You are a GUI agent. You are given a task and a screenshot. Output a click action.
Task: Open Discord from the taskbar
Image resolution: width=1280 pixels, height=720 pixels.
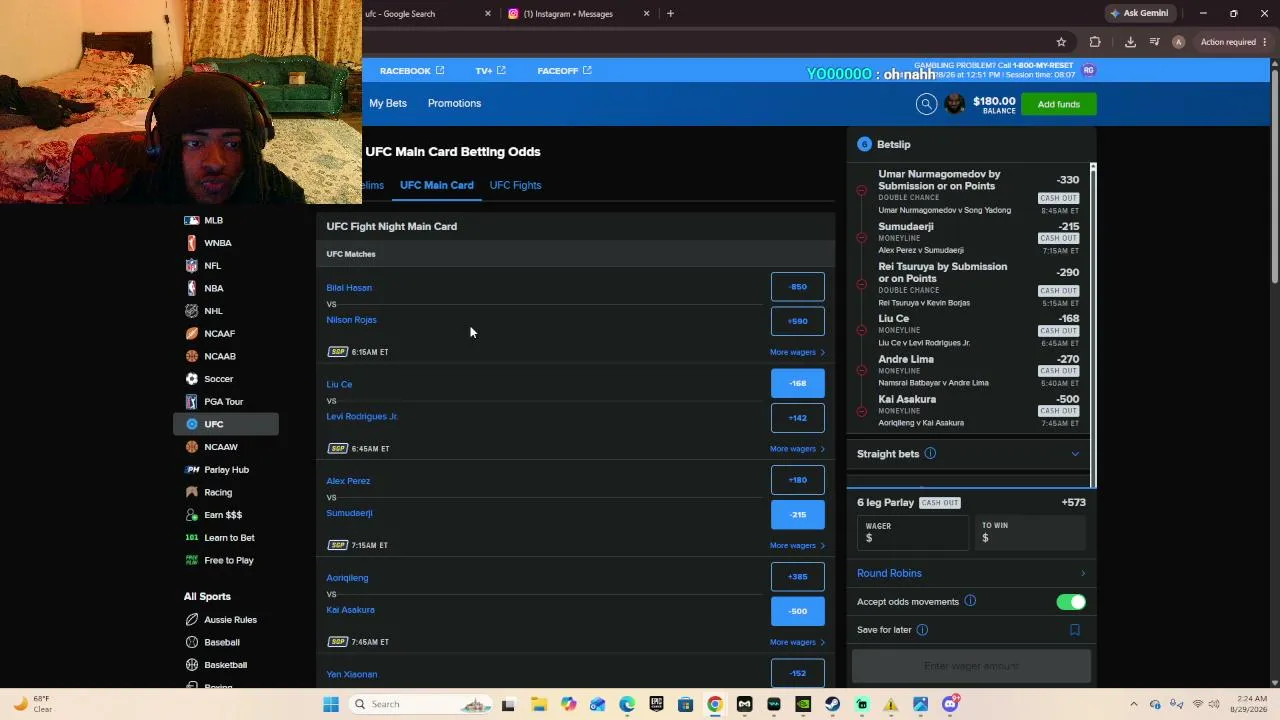pyautogui.click(x=950, y=704)
